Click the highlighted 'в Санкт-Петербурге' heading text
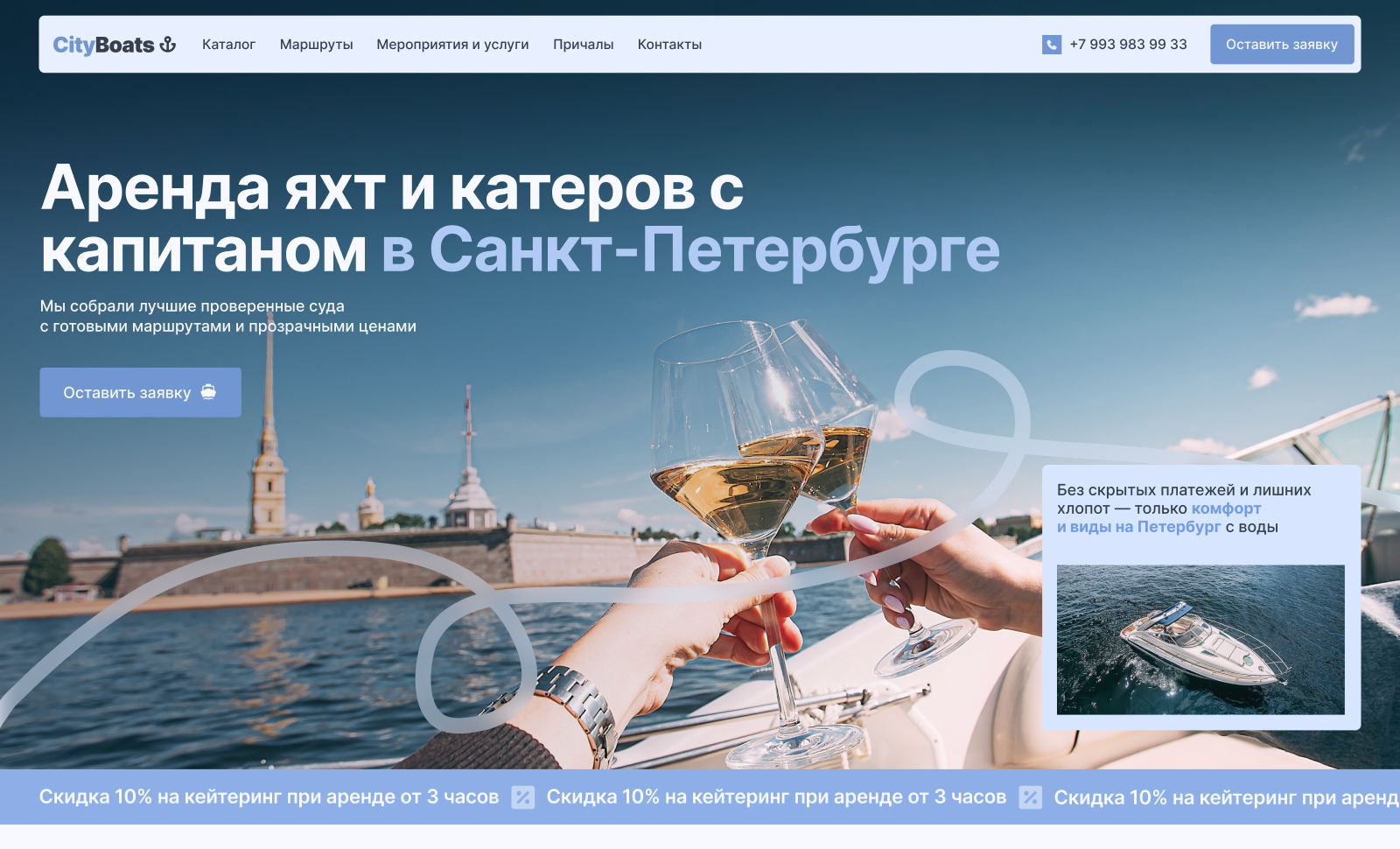 690,250
